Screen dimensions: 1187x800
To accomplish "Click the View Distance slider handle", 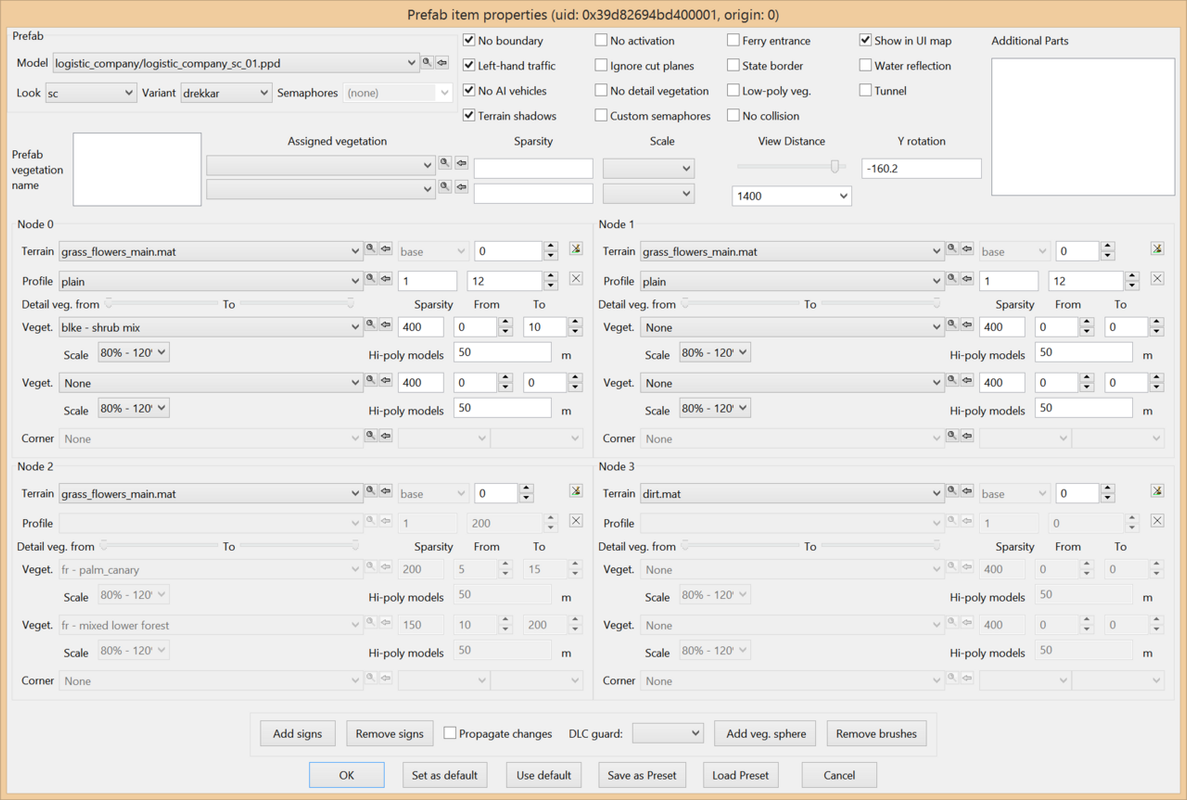I will [835, 167].
